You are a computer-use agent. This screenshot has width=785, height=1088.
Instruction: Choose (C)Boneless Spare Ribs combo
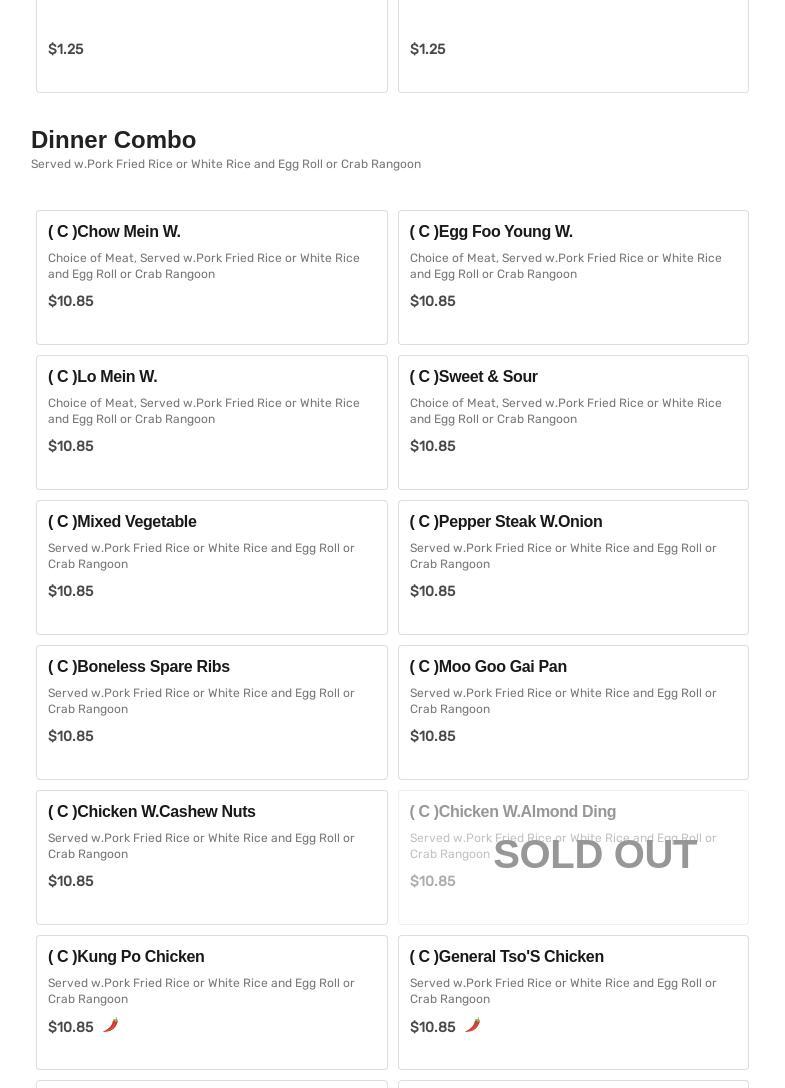tap(212, 713)
